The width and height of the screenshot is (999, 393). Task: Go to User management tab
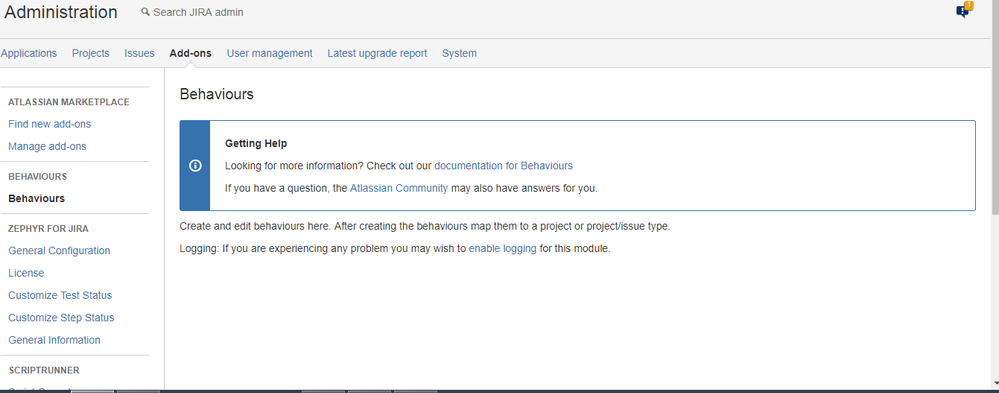click(270, 54)
